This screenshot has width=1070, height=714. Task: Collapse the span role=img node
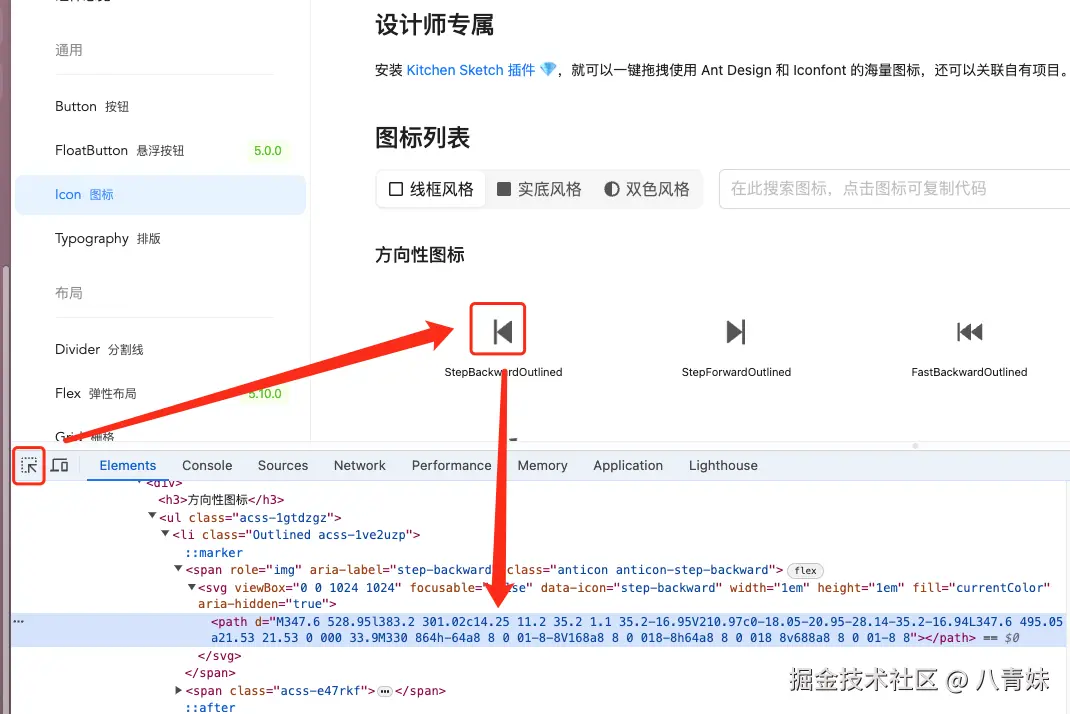[178, 569]
